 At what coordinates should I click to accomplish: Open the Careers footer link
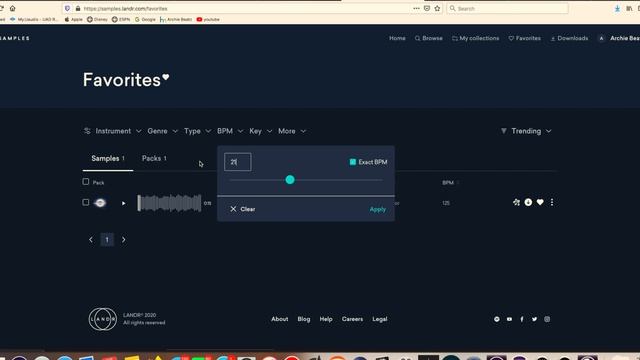click(x=352, y=319)
